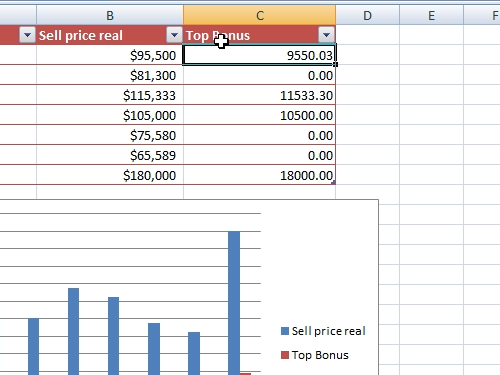This screenshot has width=500, height=375.
Task: Select the tallest blue chart bar
Action: click(234, 303)
